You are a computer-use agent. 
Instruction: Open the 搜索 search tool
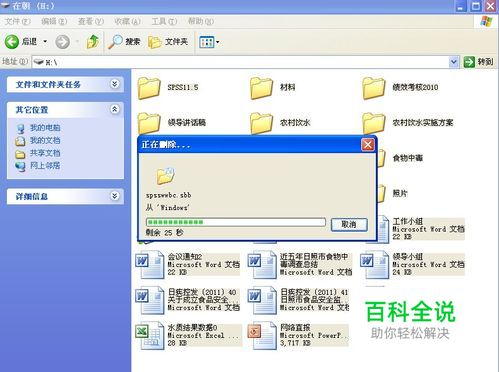click(x=124, y=42)
